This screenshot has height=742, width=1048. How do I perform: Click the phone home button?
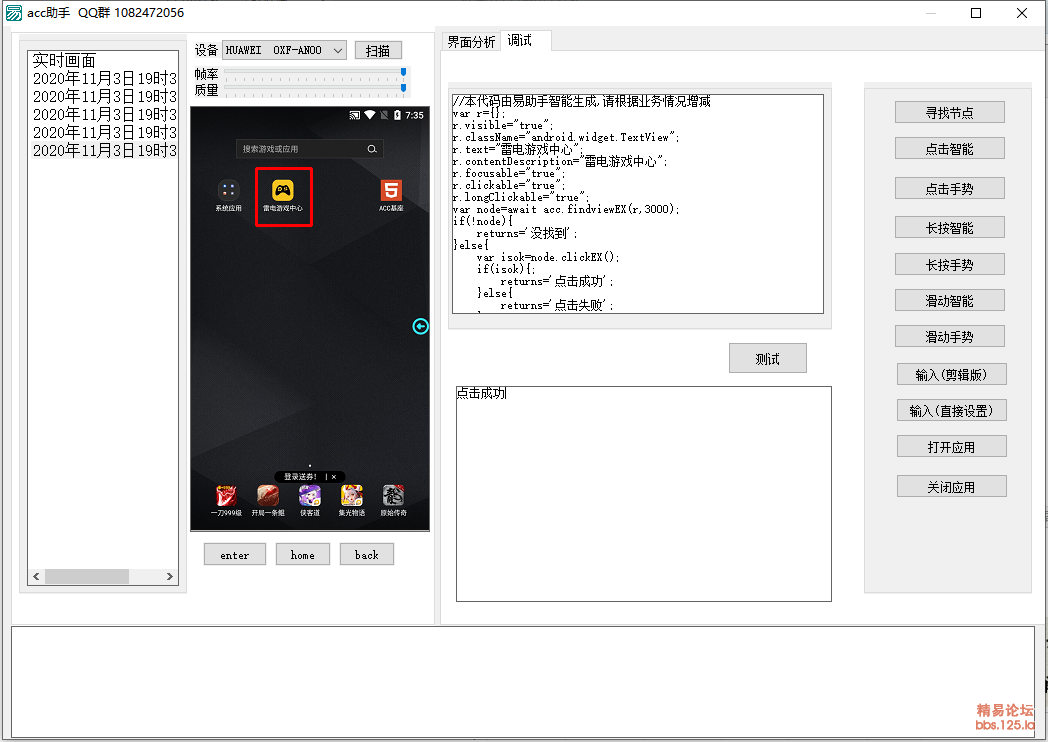[302, 555]
